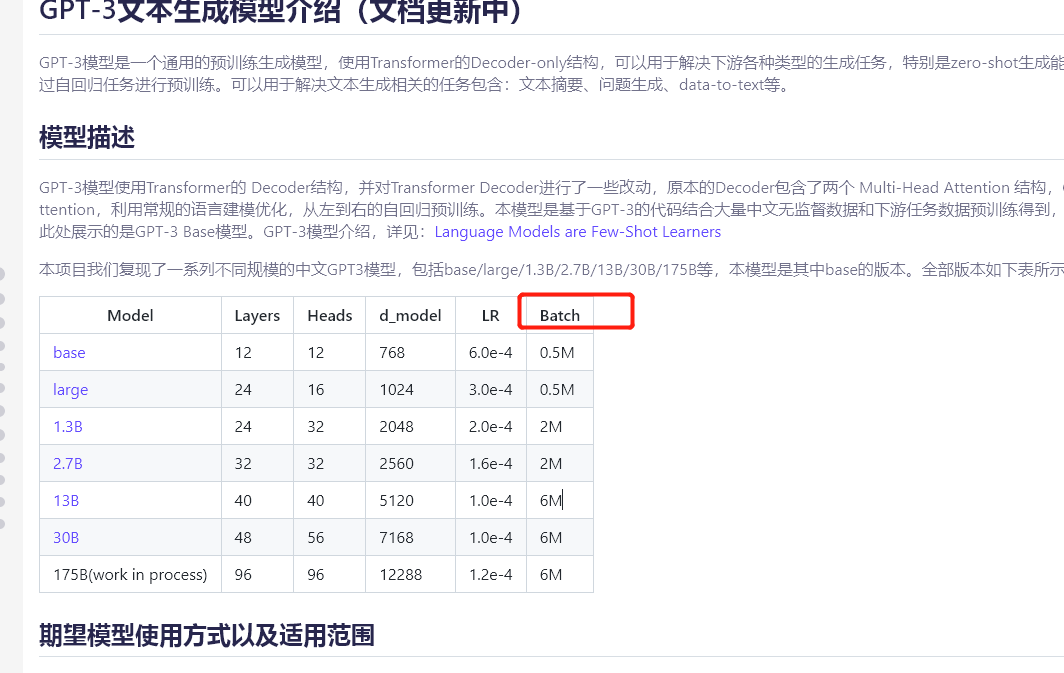Click the Heads column header

tap(330, 315)
